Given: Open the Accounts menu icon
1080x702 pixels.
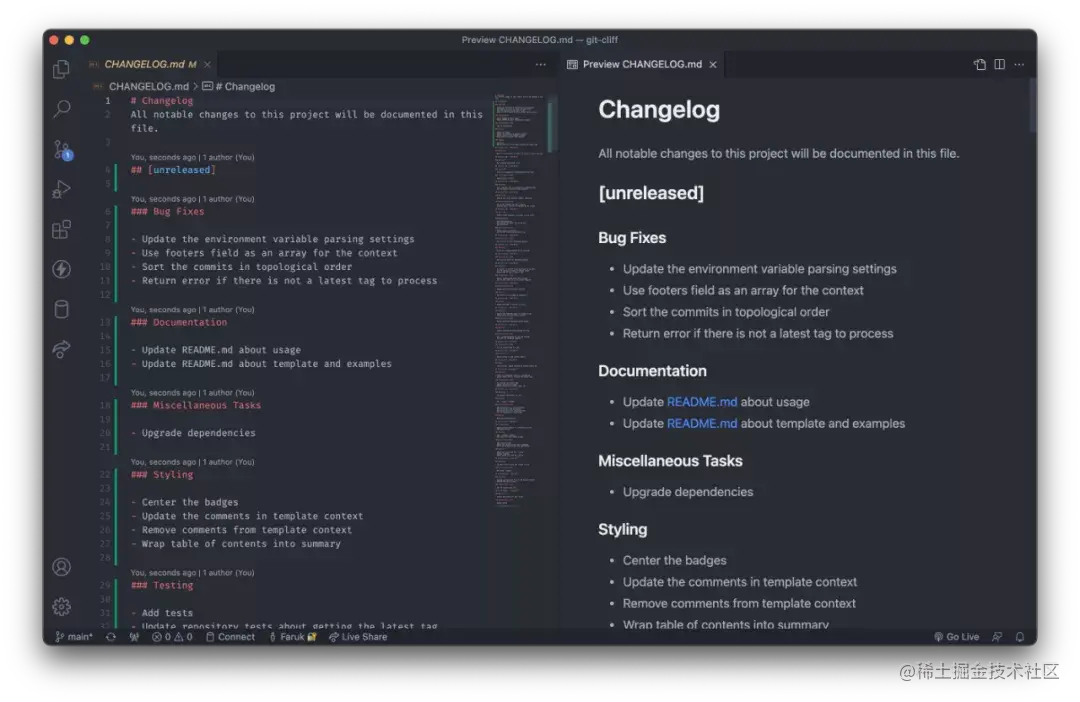Looking at the screenshot, I should click(61, 566).
